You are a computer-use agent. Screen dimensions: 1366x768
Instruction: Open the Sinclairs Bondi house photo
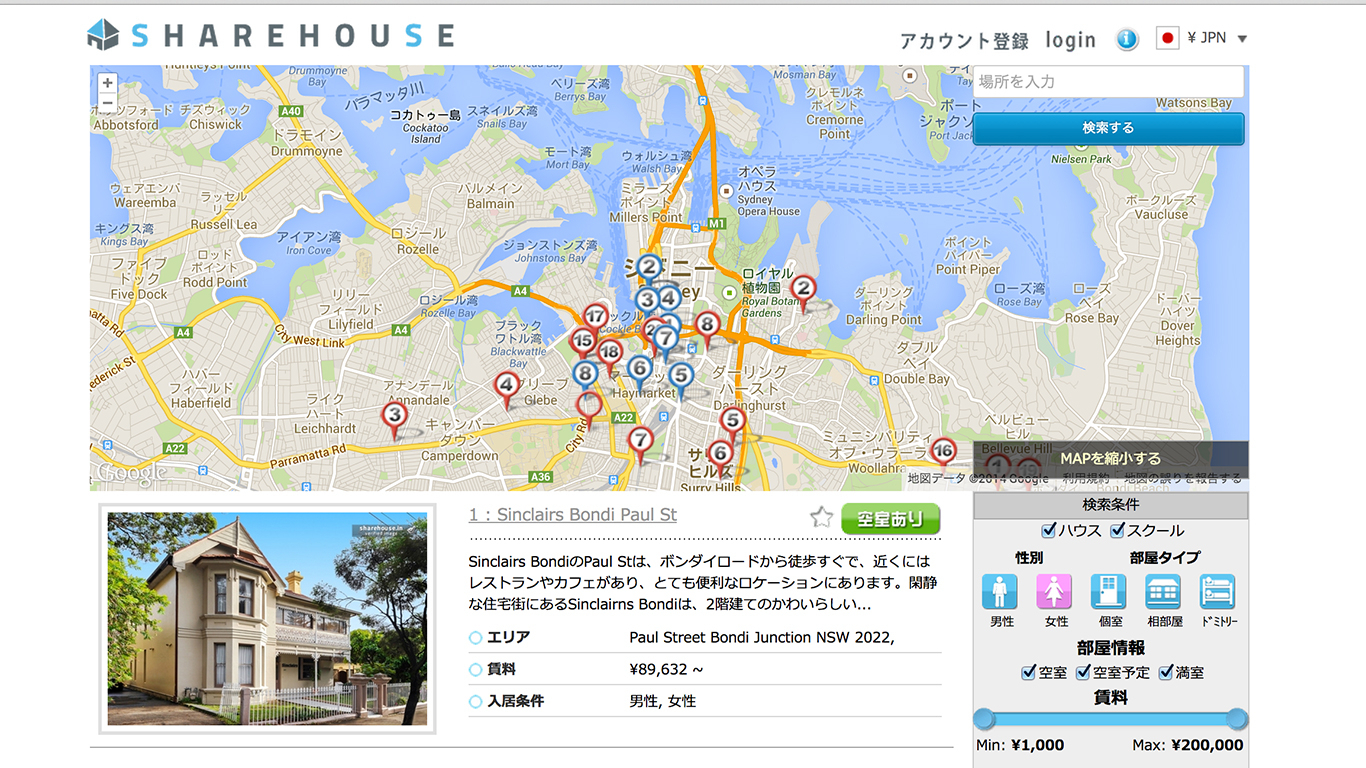(x=267, y=619)
